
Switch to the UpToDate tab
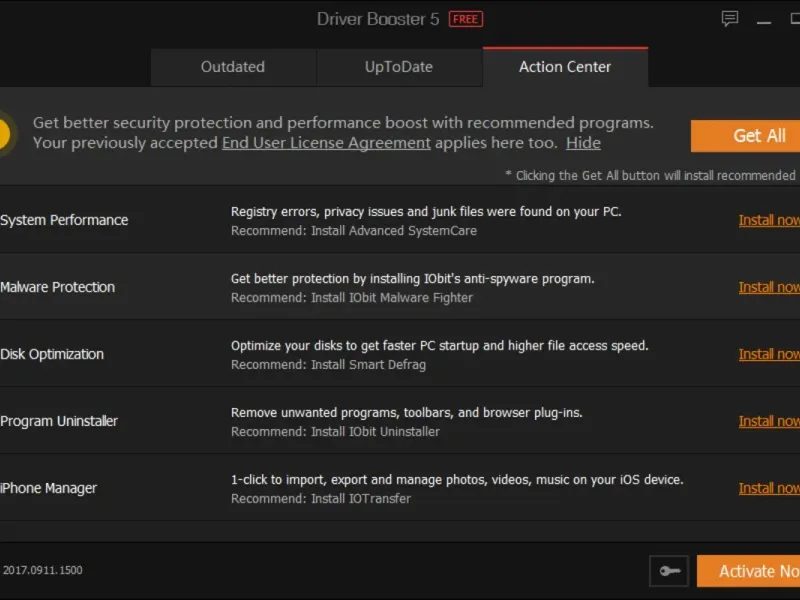399,67
